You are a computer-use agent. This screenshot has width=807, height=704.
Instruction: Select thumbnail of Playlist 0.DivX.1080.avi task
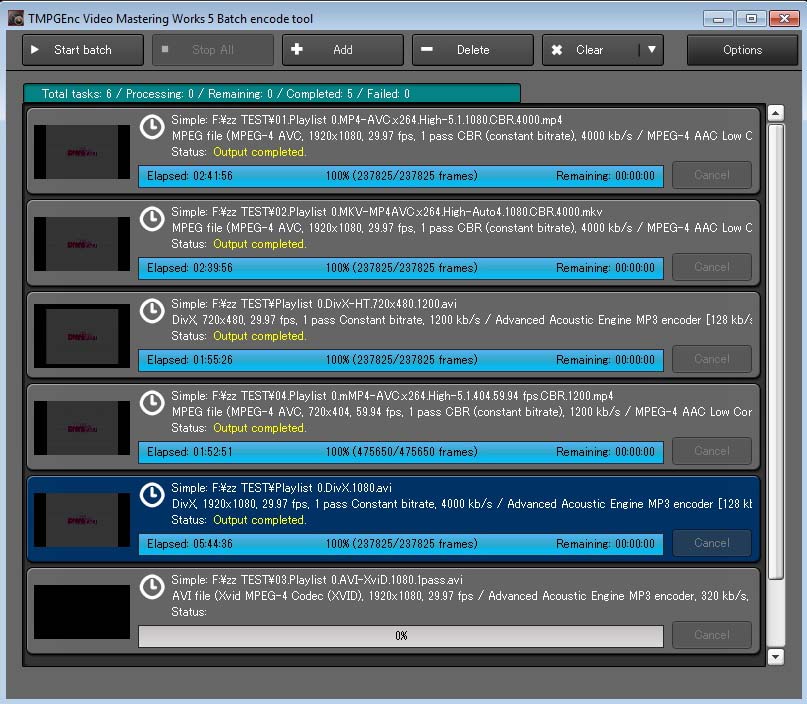tap(82, 520)
